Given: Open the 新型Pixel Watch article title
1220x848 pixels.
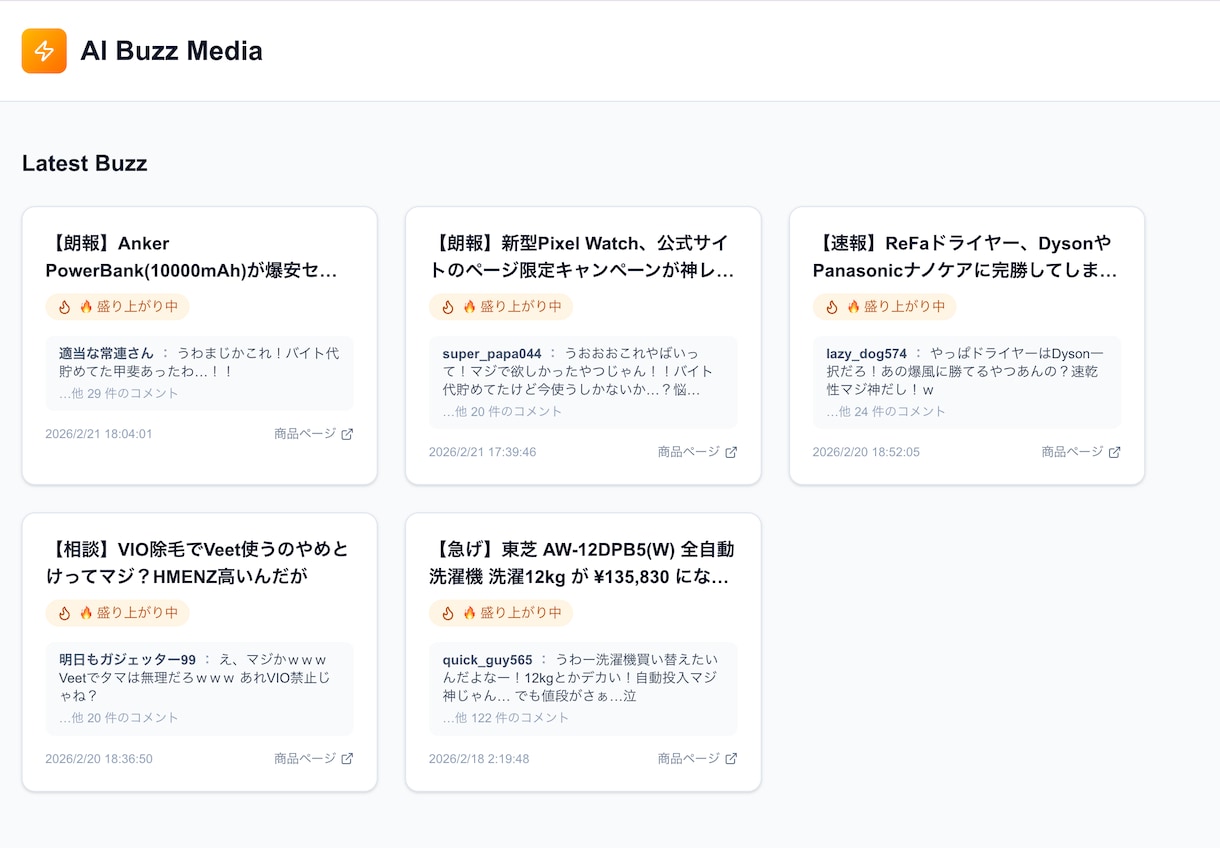Looking at the screenshot, I should tap(583, 257).
